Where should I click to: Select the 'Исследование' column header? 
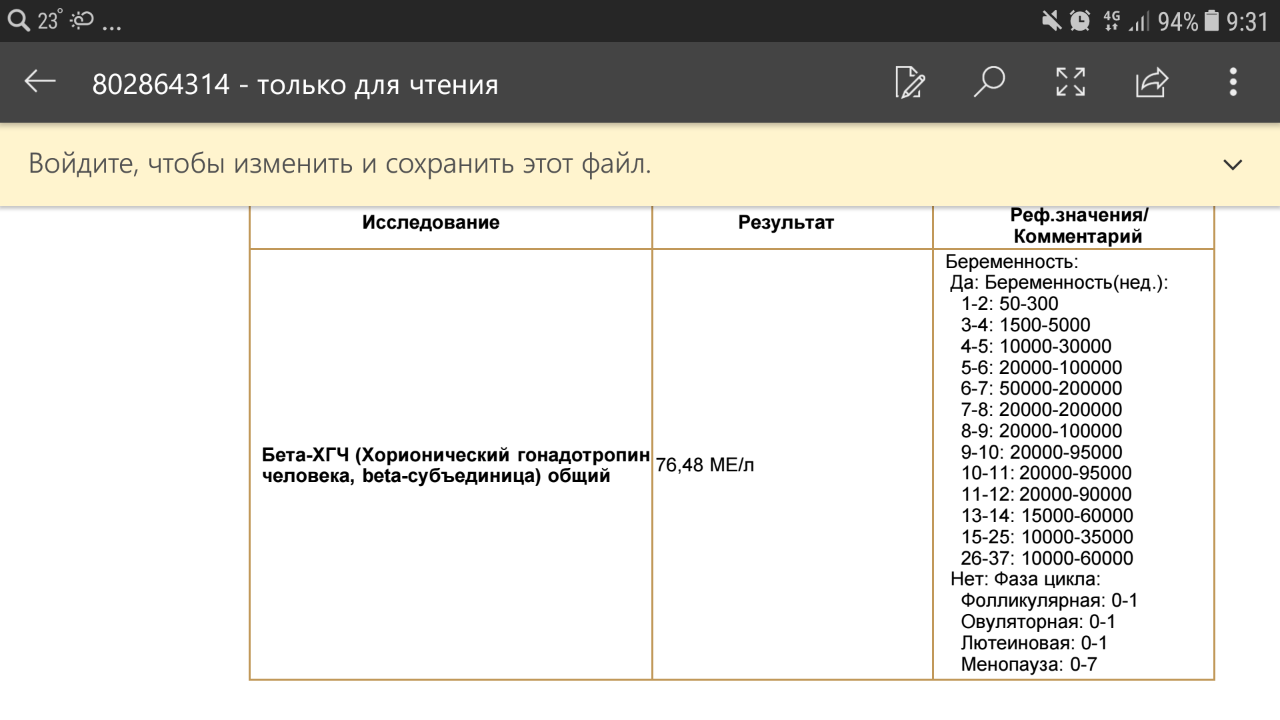(430, 223)
